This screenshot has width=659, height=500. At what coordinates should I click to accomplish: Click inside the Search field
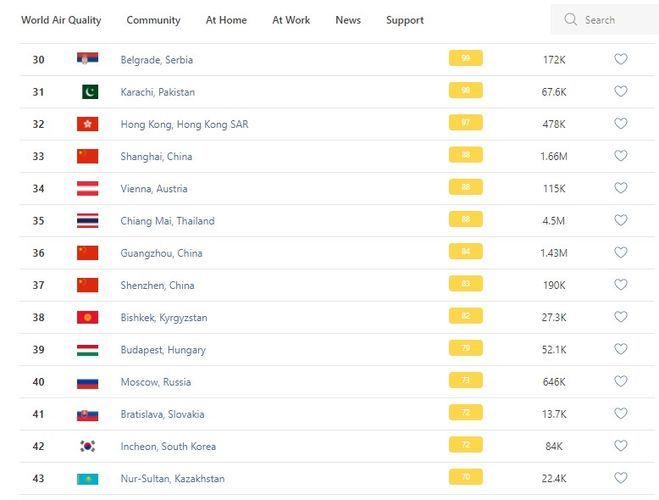coord(610,20)
